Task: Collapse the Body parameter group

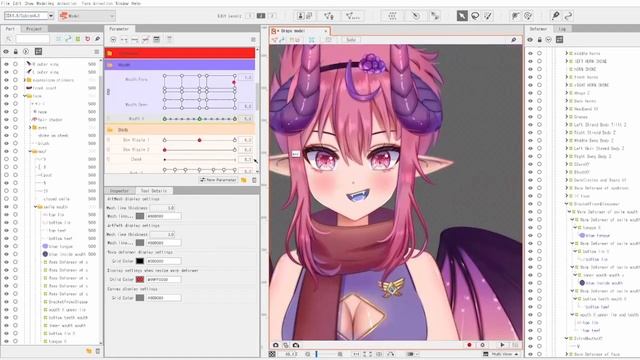Action: (x=110, y=130)
